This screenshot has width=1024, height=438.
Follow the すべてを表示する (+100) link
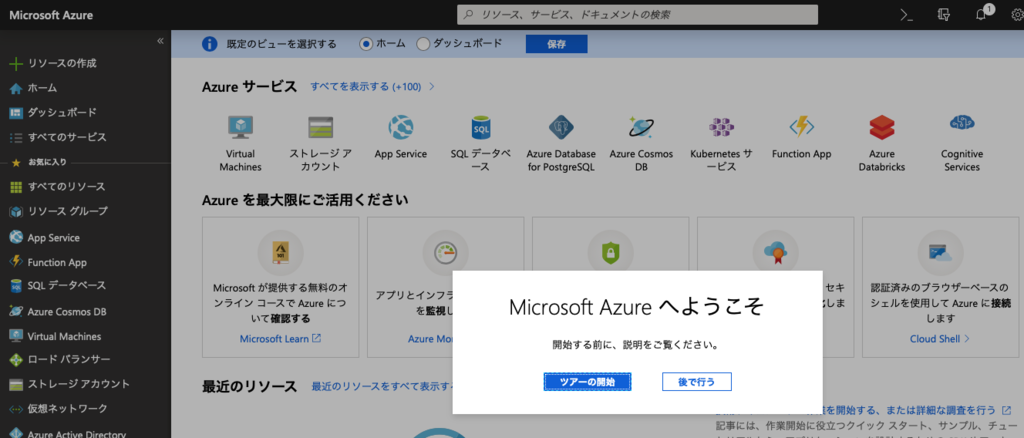[366, 86]
